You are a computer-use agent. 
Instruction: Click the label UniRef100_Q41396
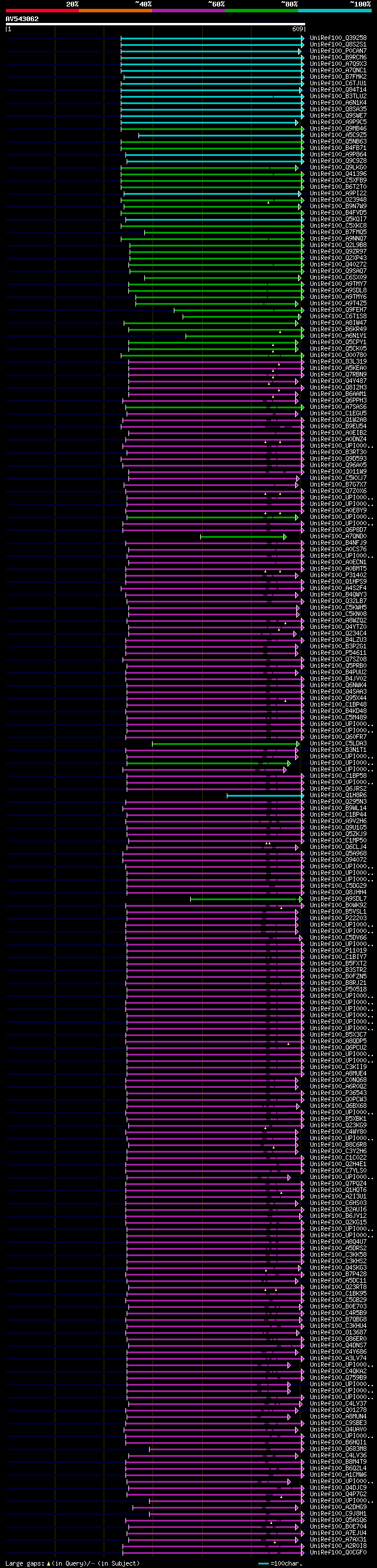pyautogui.click(x=338, y=174)
